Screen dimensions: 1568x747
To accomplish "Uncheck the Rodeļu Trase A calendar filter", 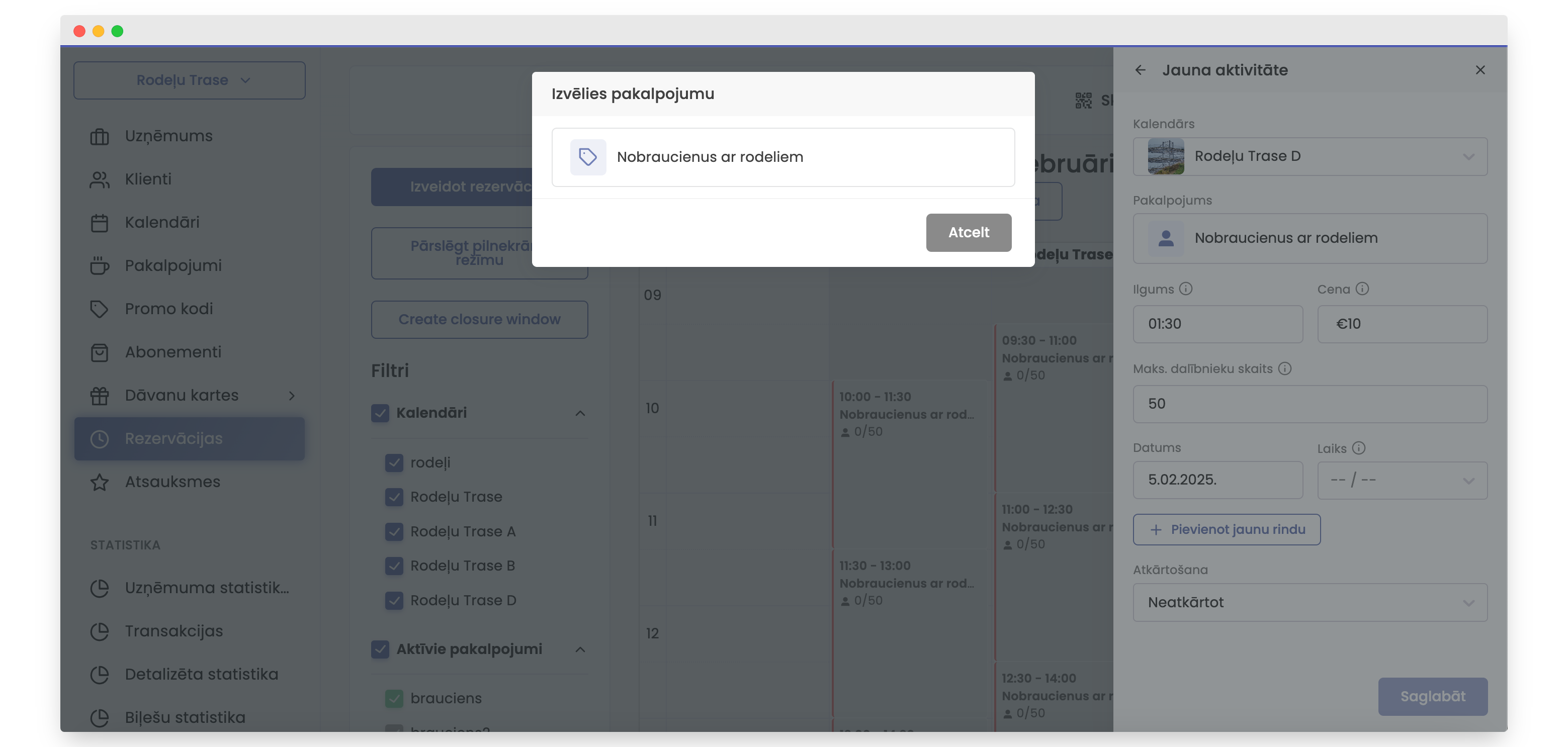I will [394, 532].
